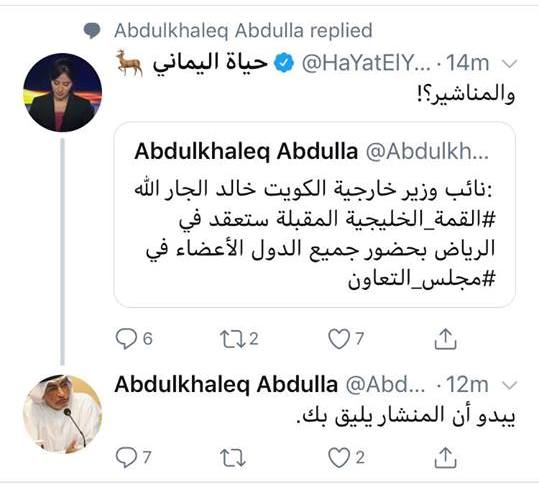Click the blue verified badge on Hayat's name
539x486 pixels.
pyautogui.click(x=284, y=63)
